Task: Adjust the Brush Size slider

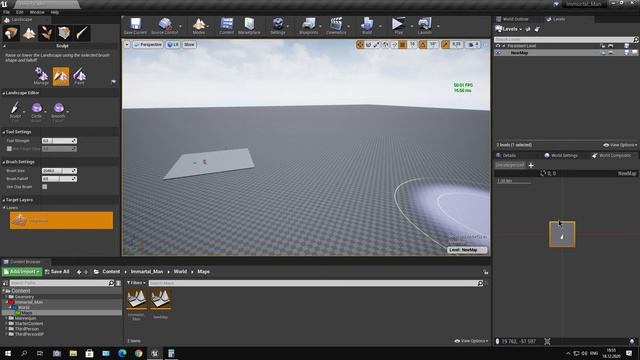Action: coord(59,171)
